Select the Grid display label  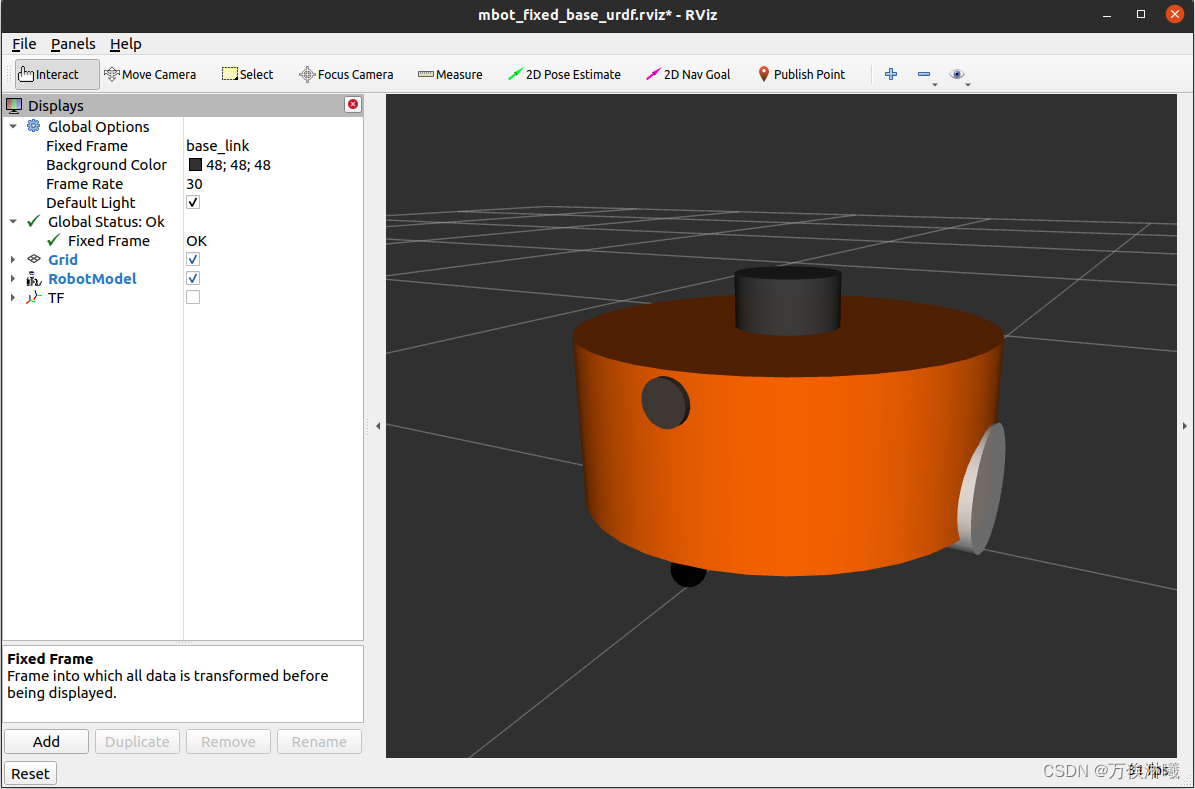62,259
